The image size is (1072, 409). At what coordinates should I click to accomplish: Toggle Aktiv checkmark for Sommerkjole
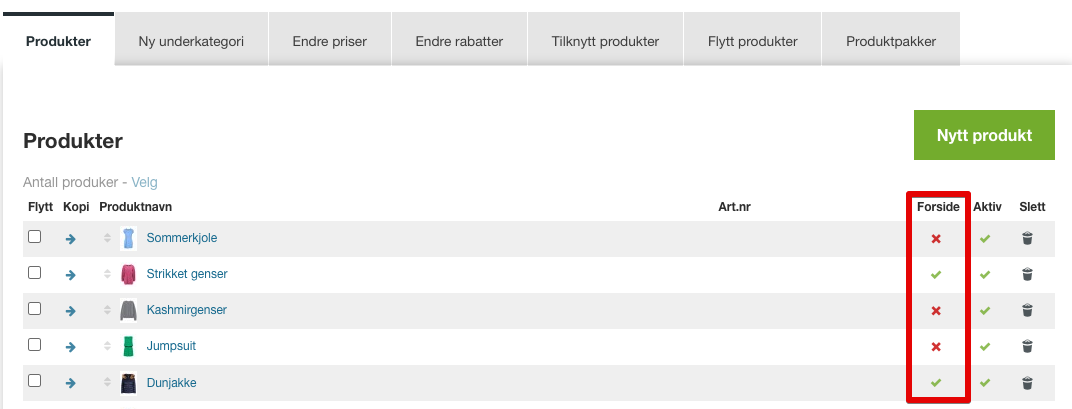click(x=984, y=239)
